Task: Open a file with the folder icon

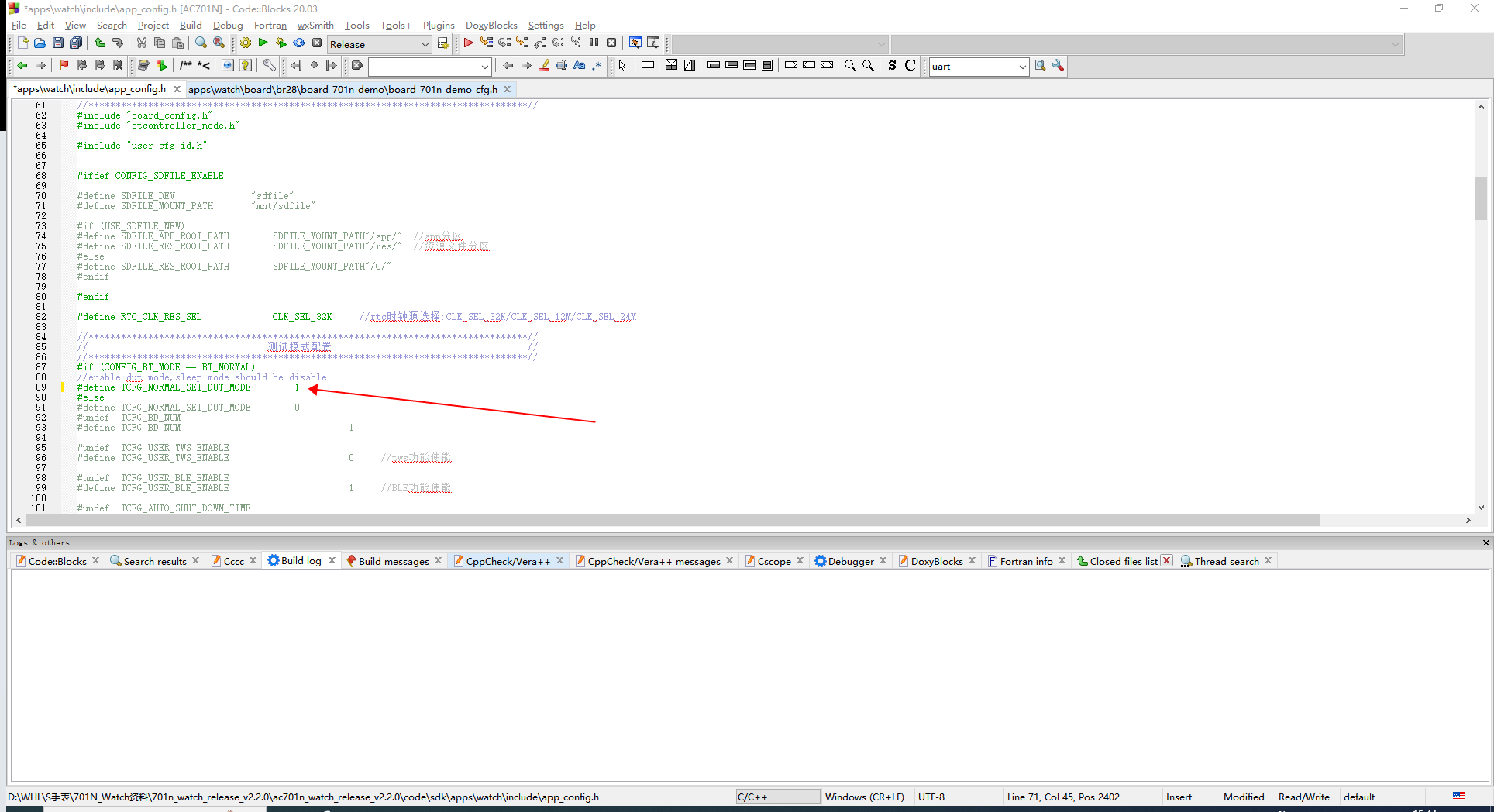Action: 40,43
